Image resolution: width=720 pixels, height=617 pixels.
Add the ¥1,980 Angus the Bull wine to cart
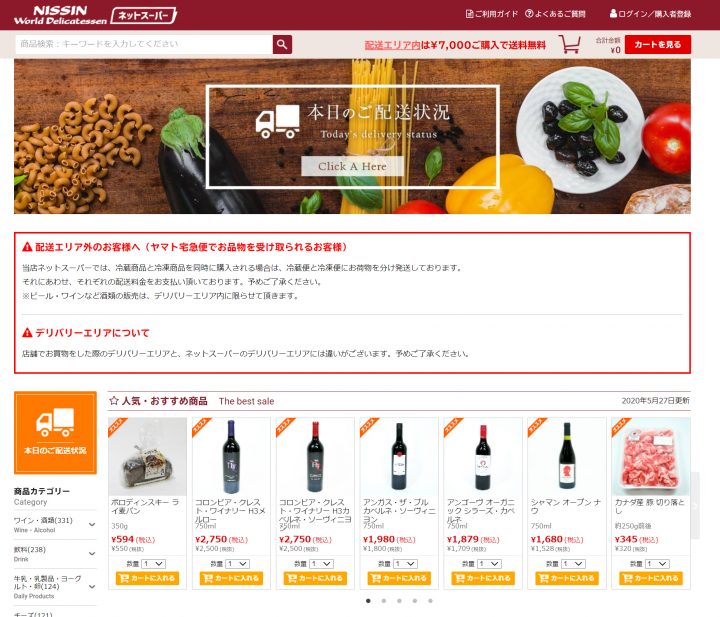click(399, 578)
